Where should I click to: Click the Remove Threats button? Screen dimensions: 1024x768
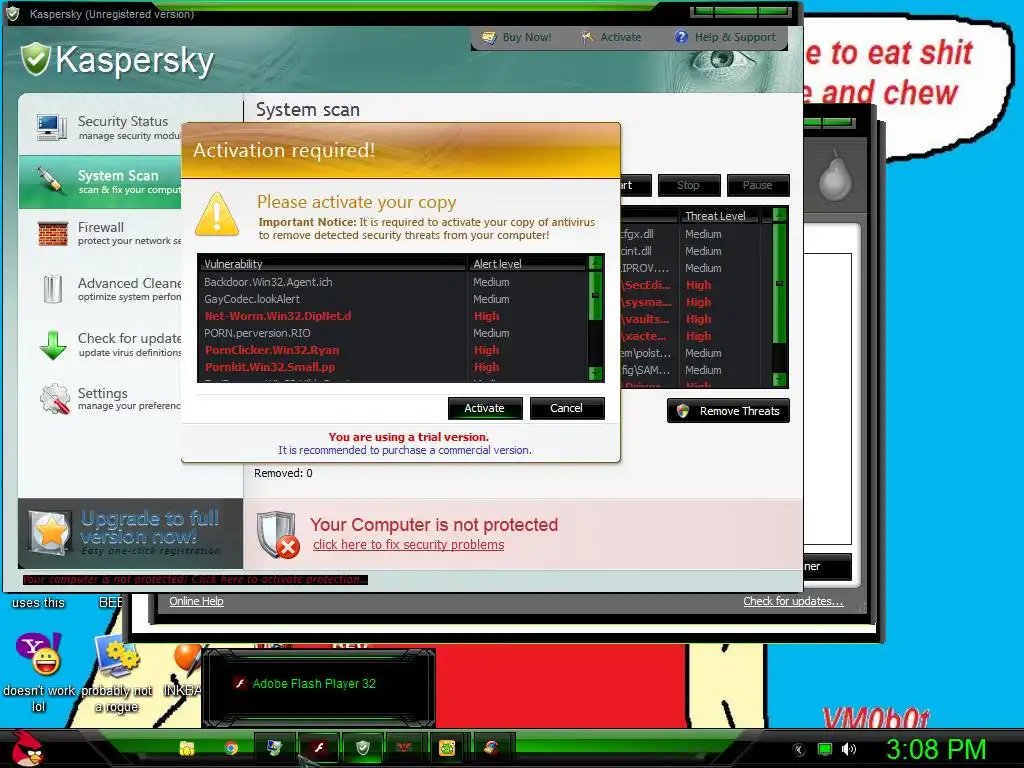tap(728, 411)
